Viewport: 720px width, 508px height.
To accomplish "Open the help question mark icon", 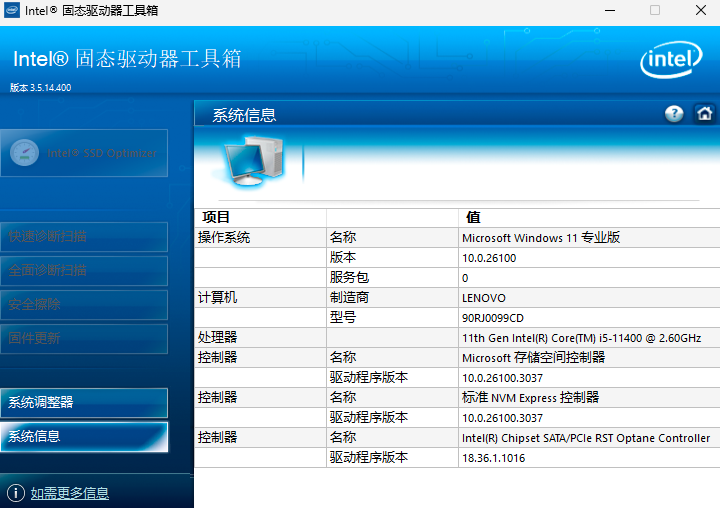I will pos(674,113).
